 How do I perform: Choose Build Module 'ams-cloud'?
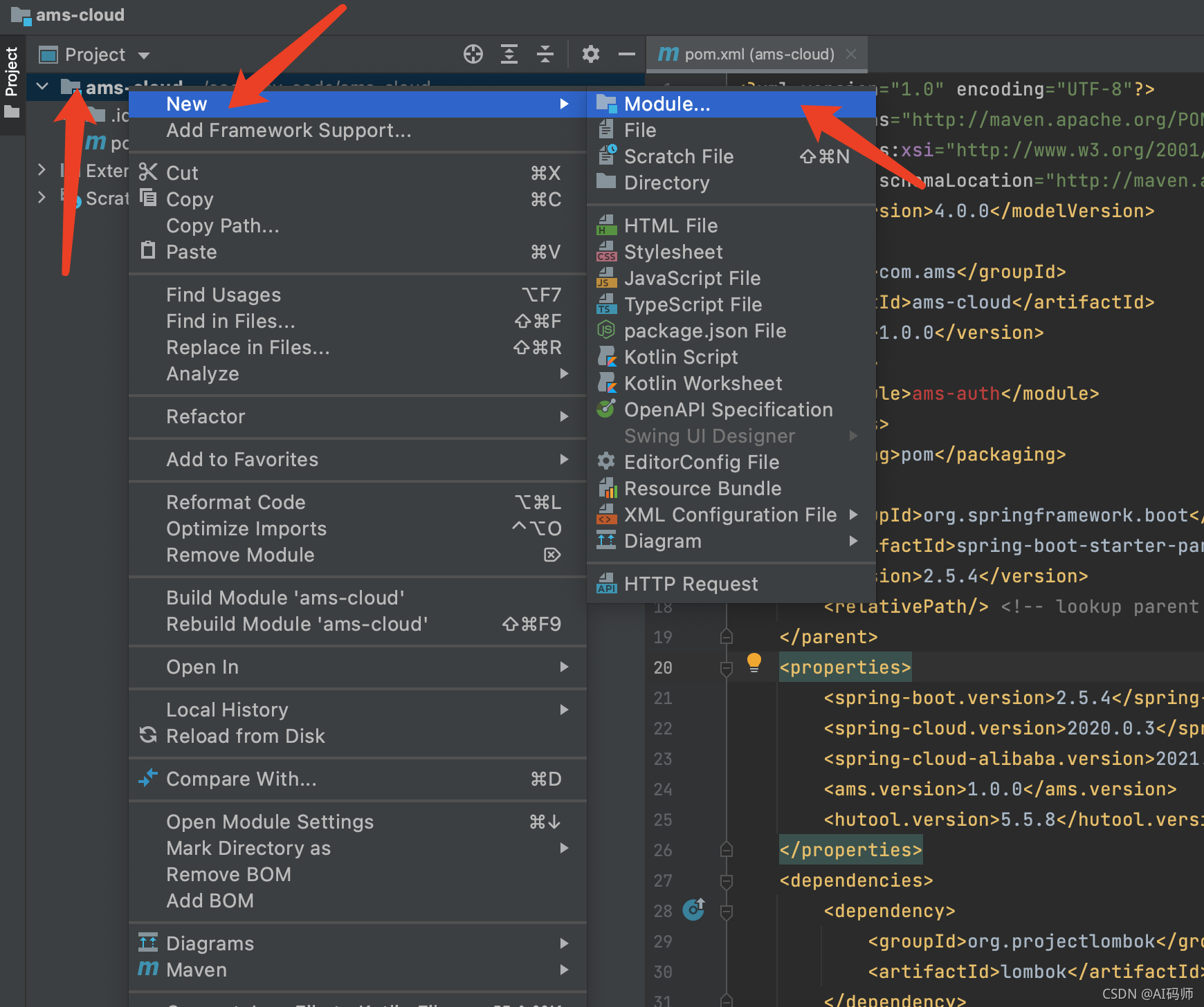[358, 598]
